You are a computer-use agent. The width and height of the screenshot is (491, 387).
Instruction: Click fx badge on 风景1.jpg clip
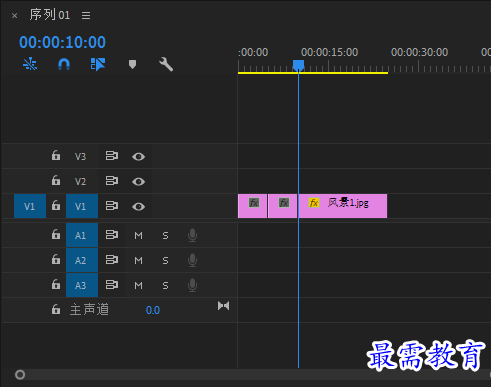[x=314, y=203]
